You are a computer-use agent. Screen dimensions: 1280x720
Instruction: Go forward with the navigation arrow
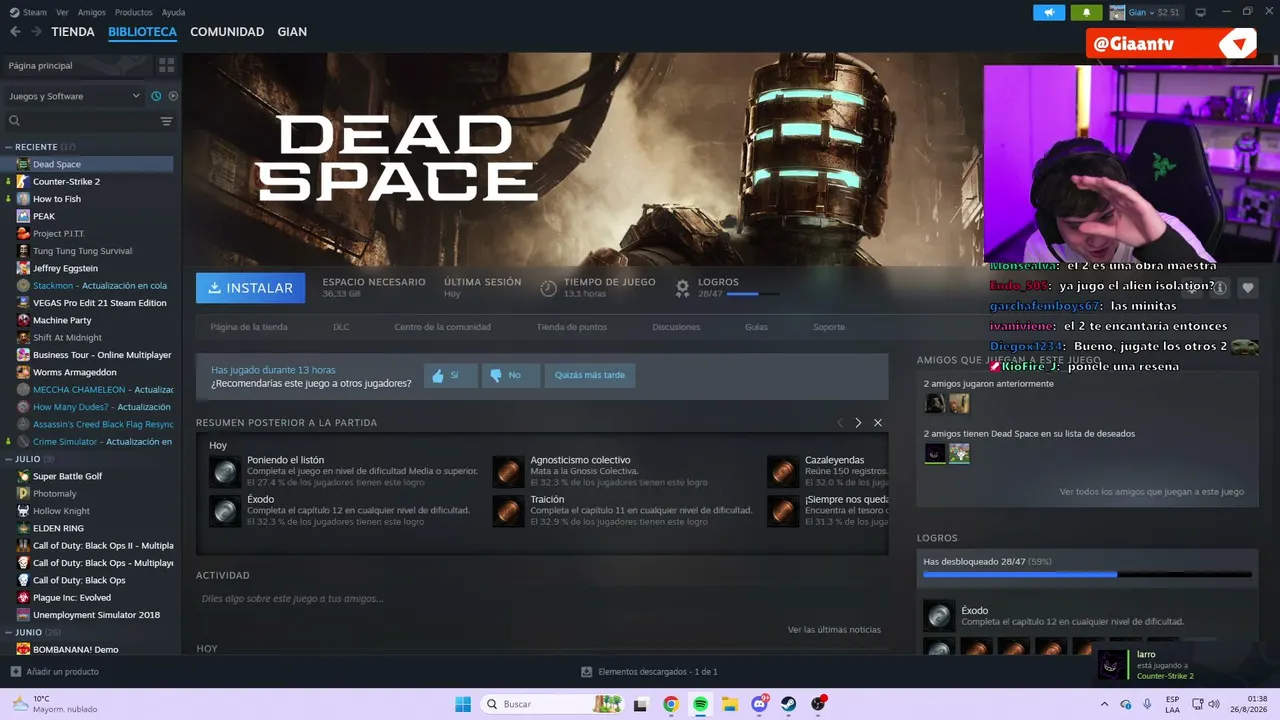point(36,32)
